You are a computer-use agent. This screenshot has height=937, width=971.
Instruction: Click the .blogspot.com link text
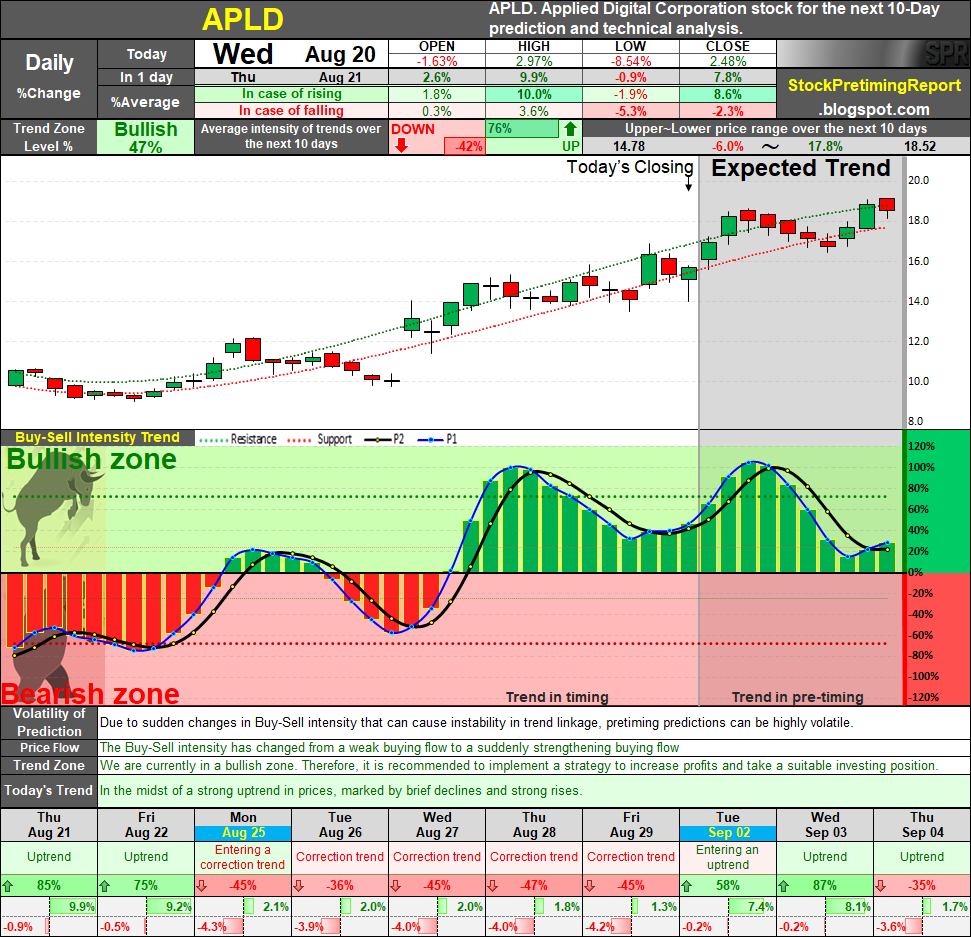point(874,110)
